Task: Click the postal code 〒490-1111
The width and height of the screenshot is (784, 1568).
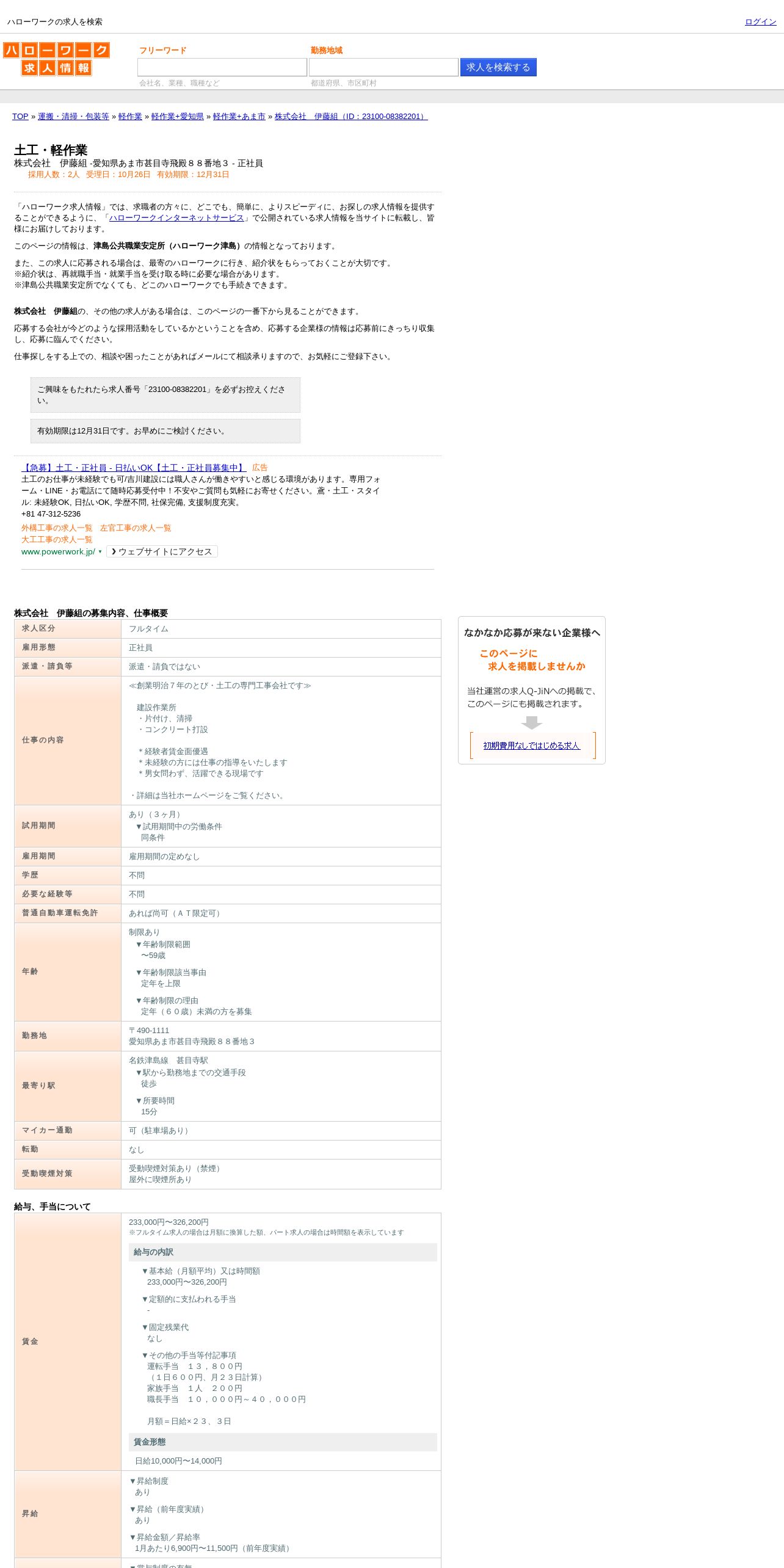Action: point(149,1031)
